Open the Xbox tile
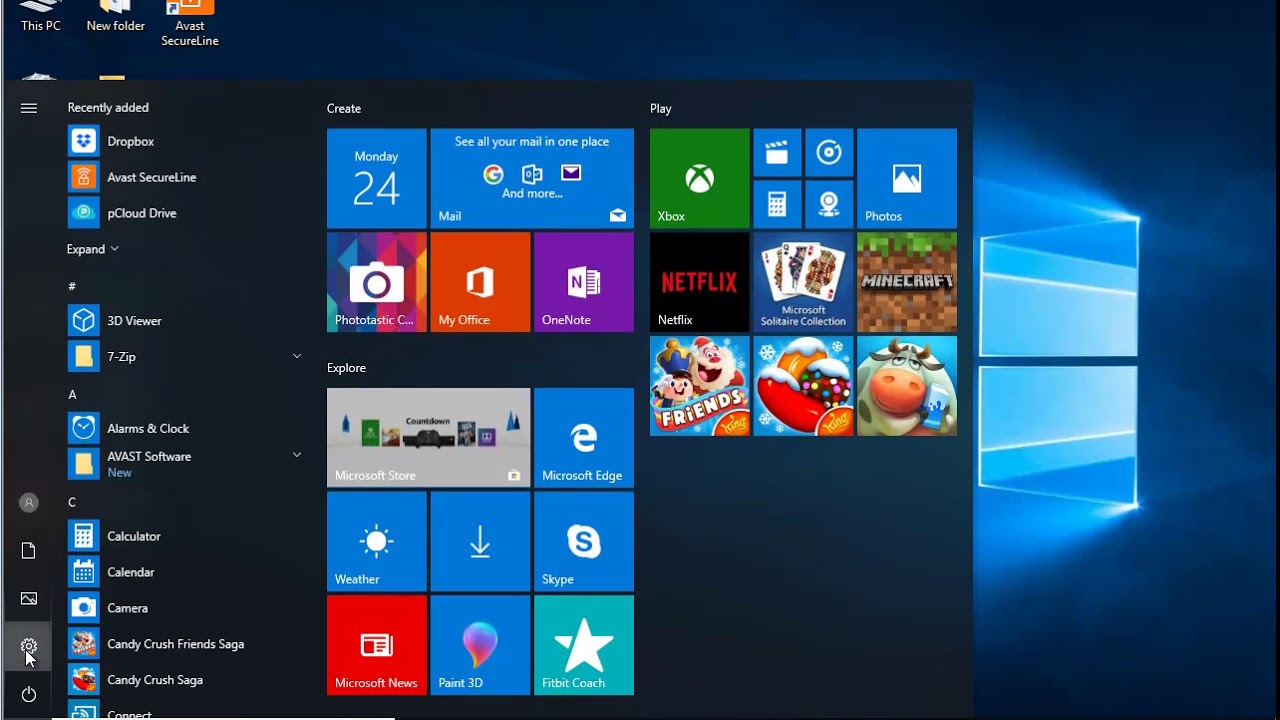This screenshot has height=720, width=1280. (x=699, y=178)
